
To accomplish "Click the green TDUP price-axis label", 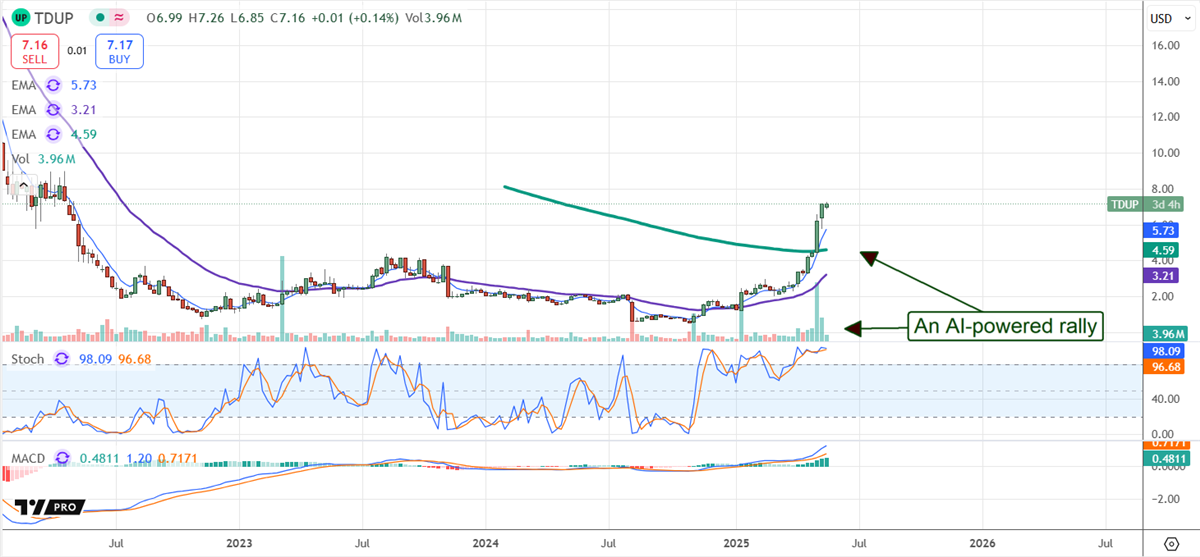I will click(1124, 204).
